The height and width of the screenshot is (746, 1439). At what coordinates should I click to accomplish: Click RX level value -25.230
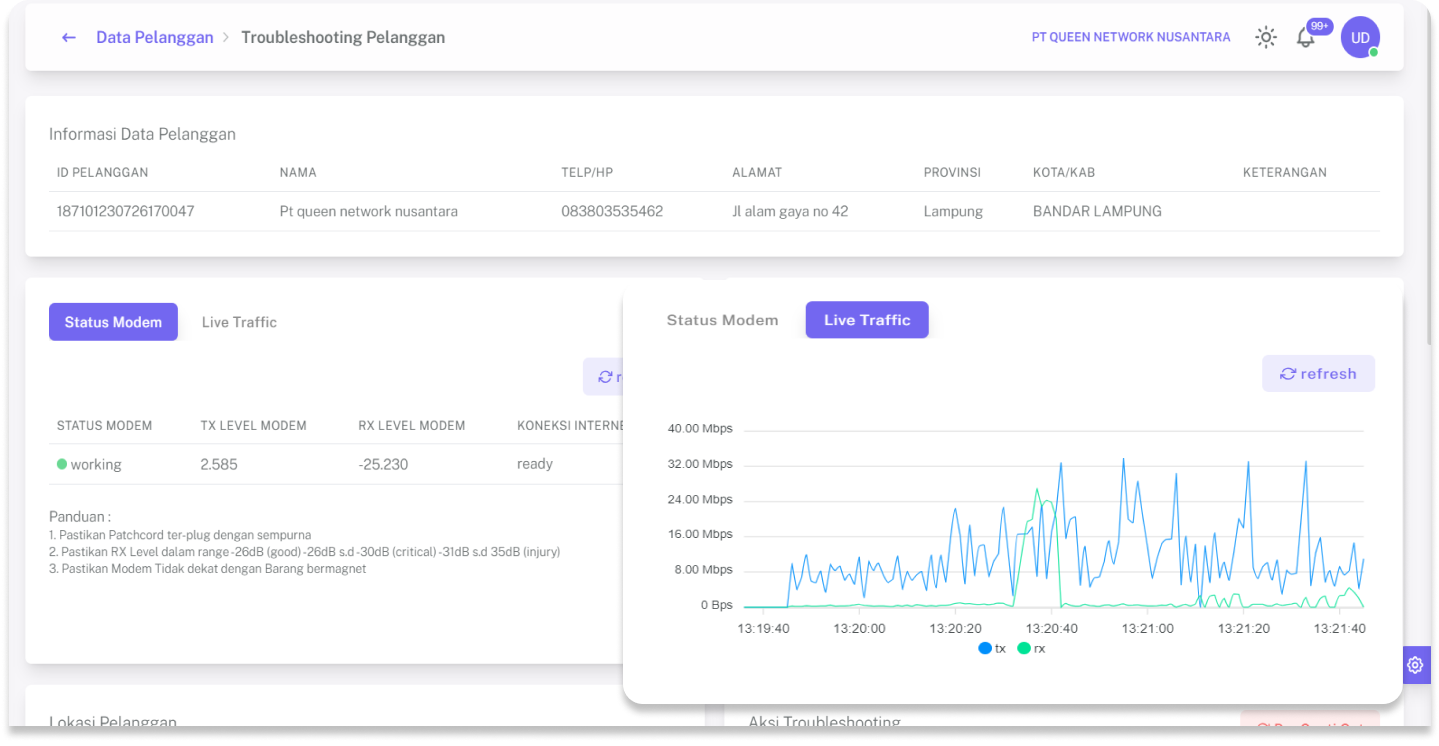383,464
